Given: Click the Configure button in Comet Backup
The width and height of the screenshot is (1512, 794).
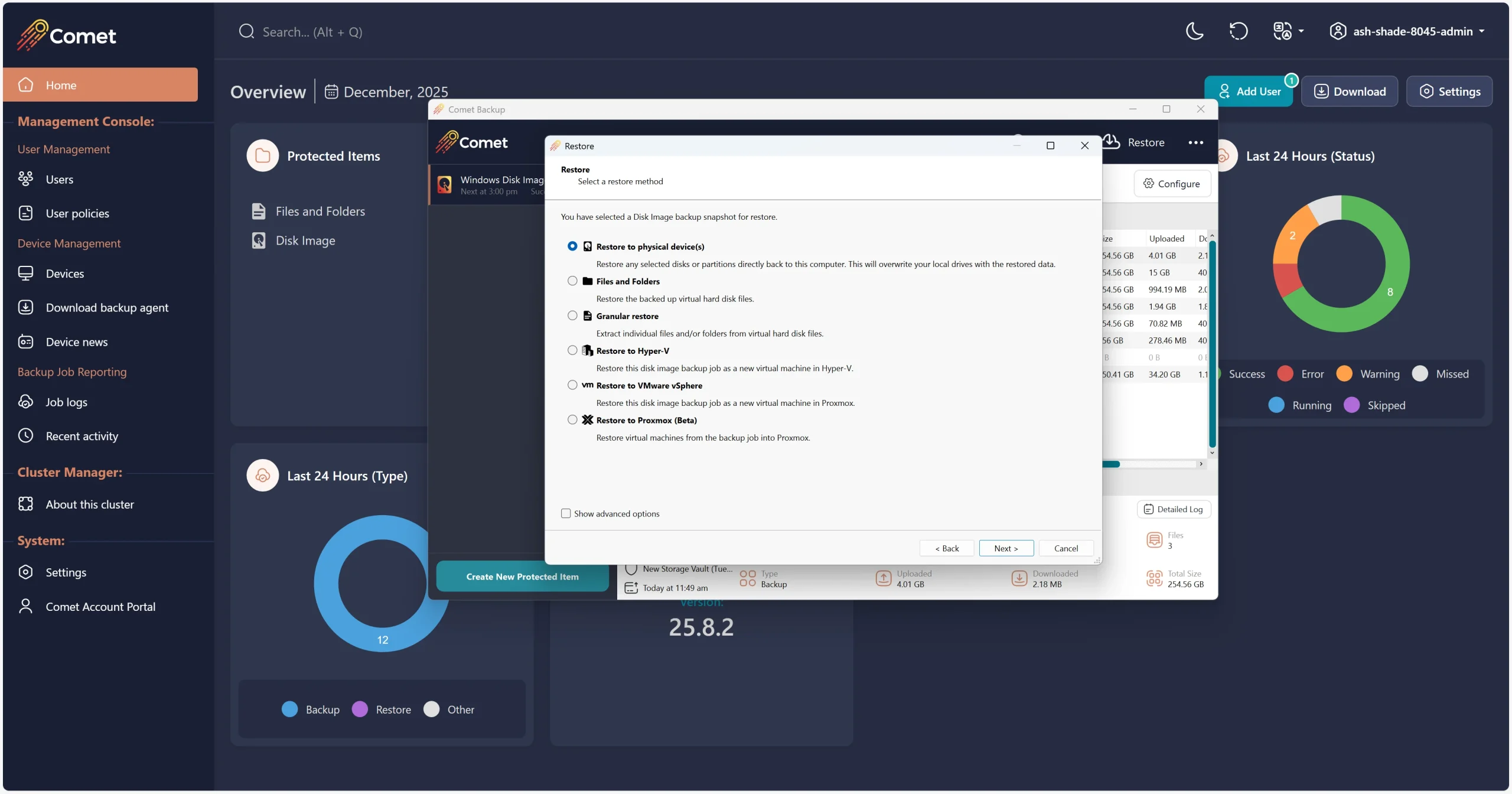Looking at the screenshot, I should point(1172,184).
